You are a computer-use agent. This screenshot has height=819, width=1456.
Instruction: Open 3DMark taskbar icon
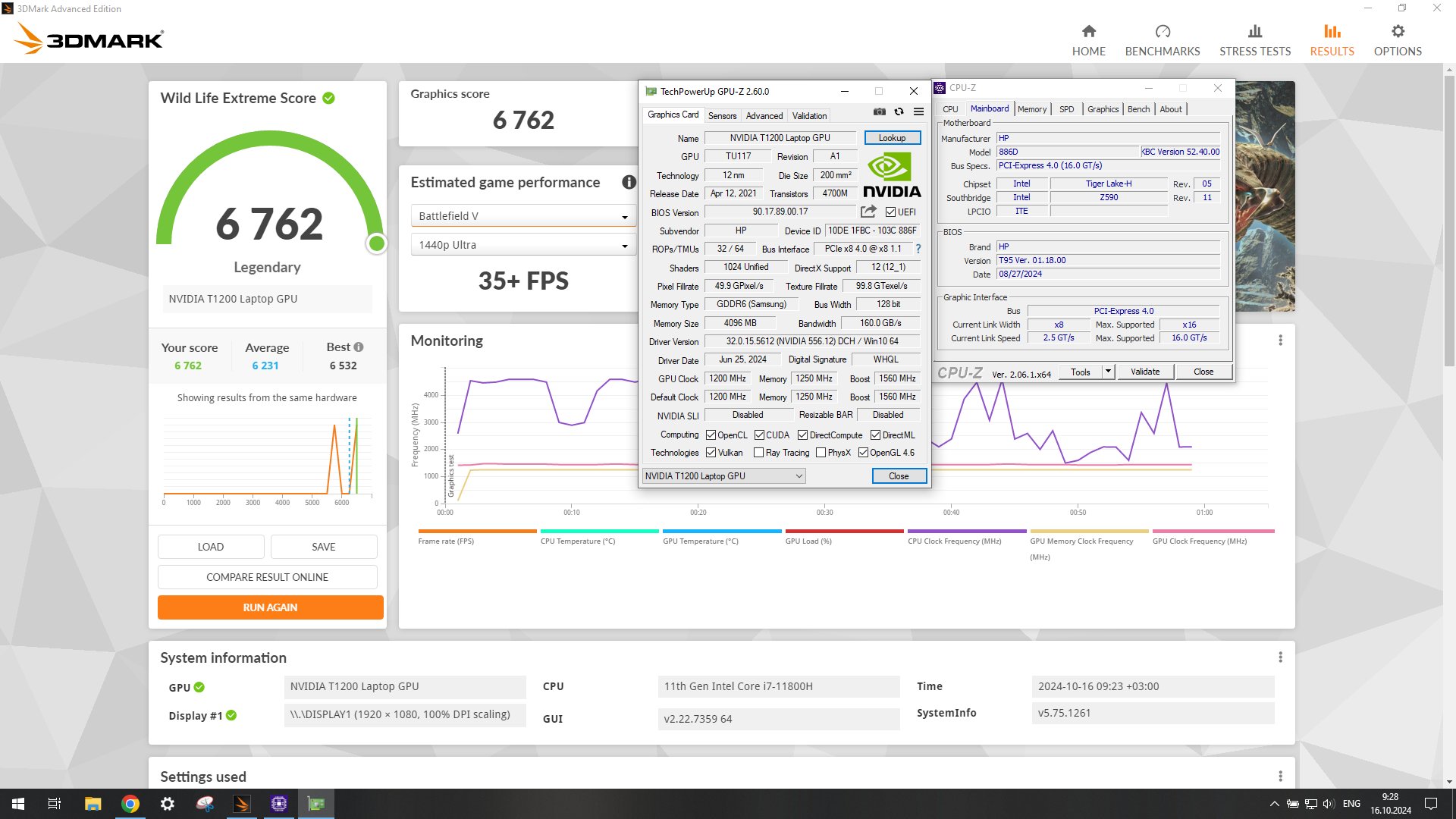242,804
